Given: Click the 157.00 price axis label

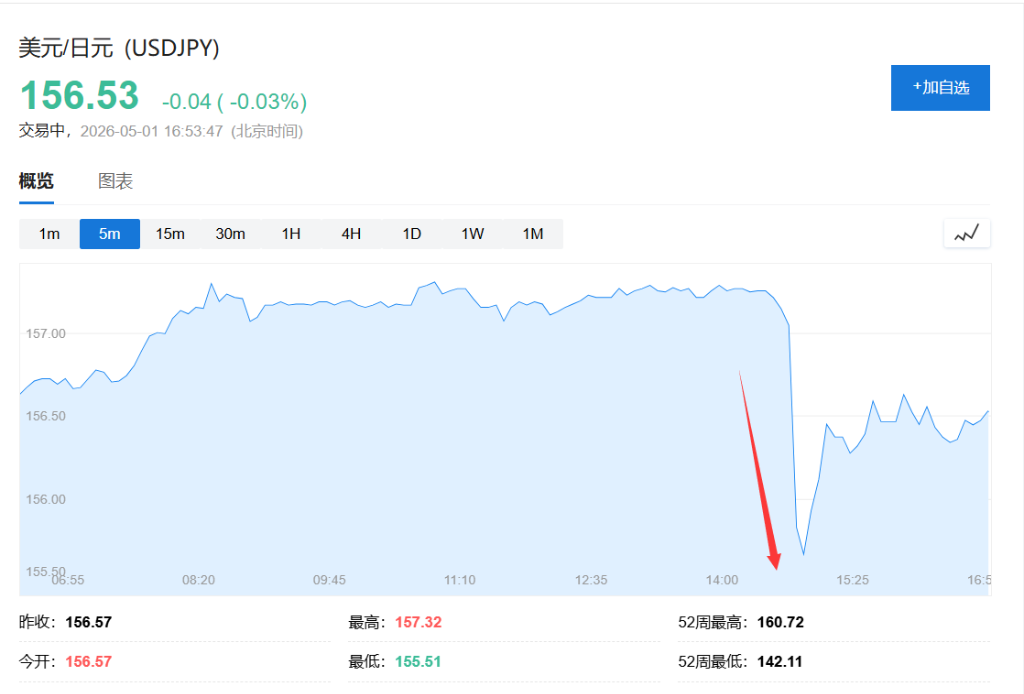Looking at the screenshot, I should tap(46, 334).
